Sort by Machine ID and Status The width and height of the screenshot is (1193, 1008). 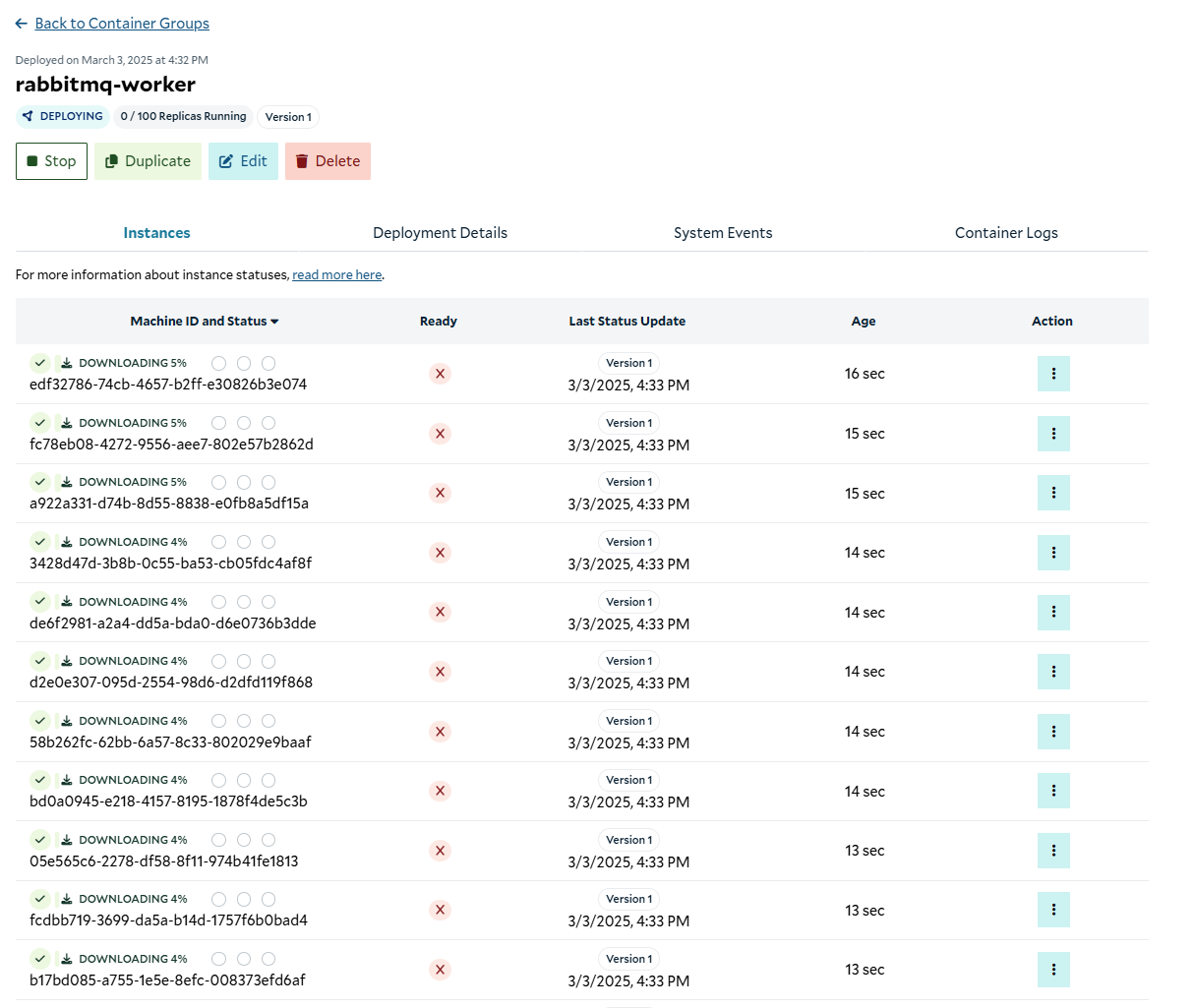click(x=205, y=322)
